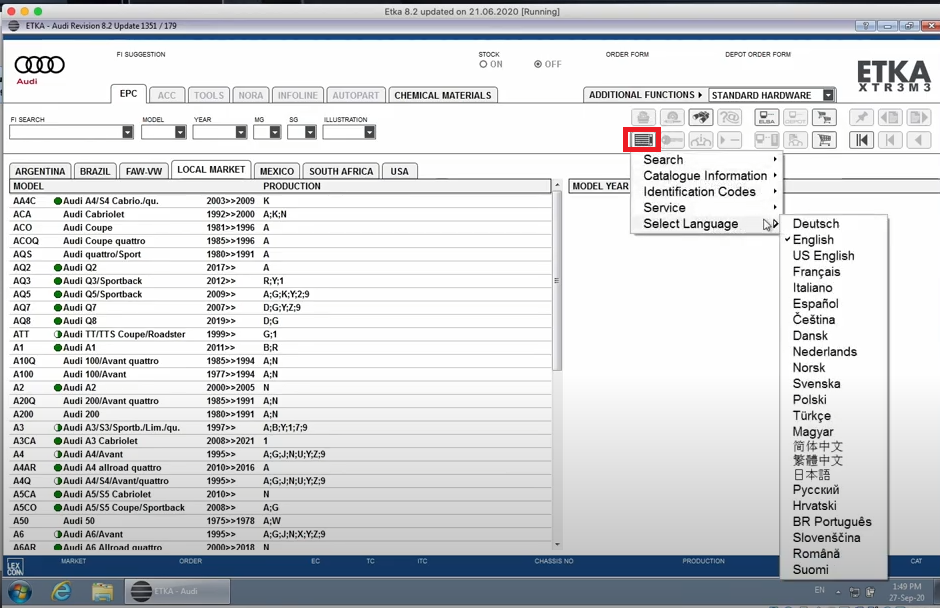The height and width of the screenshot is (608, 940).
Task: Click the PRODUCTION column header
Action: [x=292, y=186]
